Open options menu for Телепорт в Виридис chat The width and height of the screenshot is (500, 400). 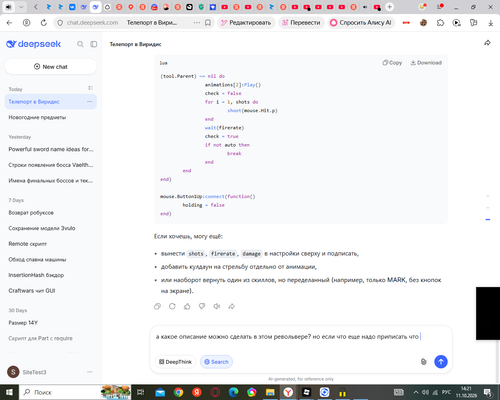pos(90,101)
